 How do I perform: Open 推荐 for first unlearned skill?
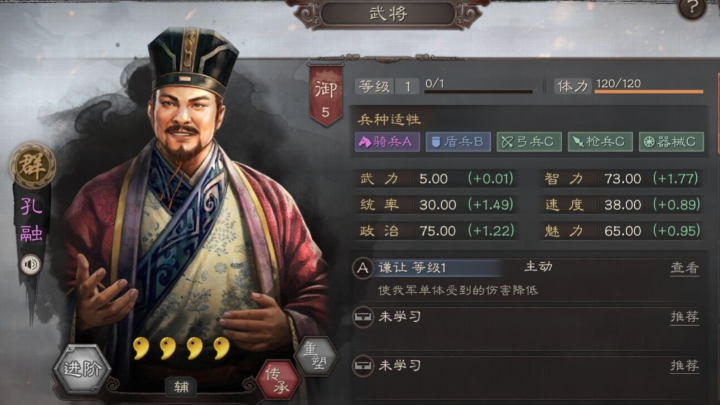[684, 317]
